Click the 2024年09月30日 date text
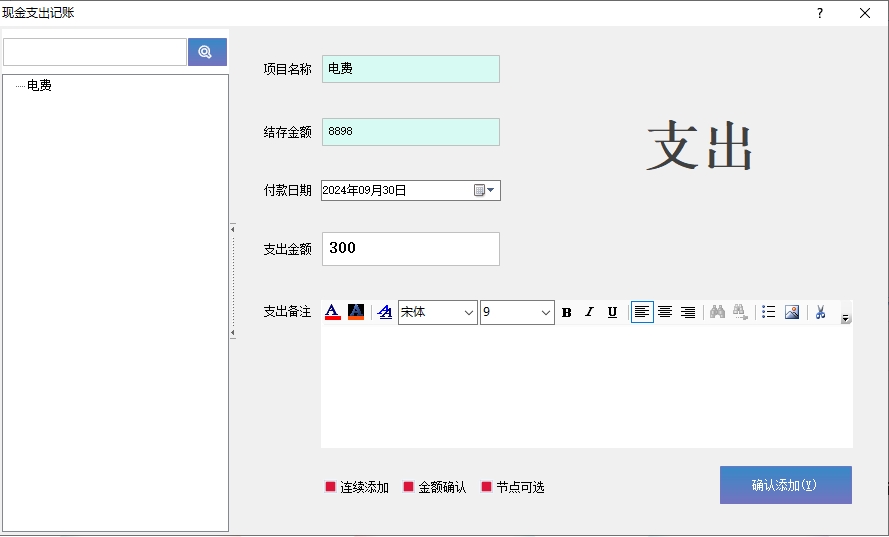Image resolution: width=889 pixels, height=537 pixels. [x=364, y=191]
